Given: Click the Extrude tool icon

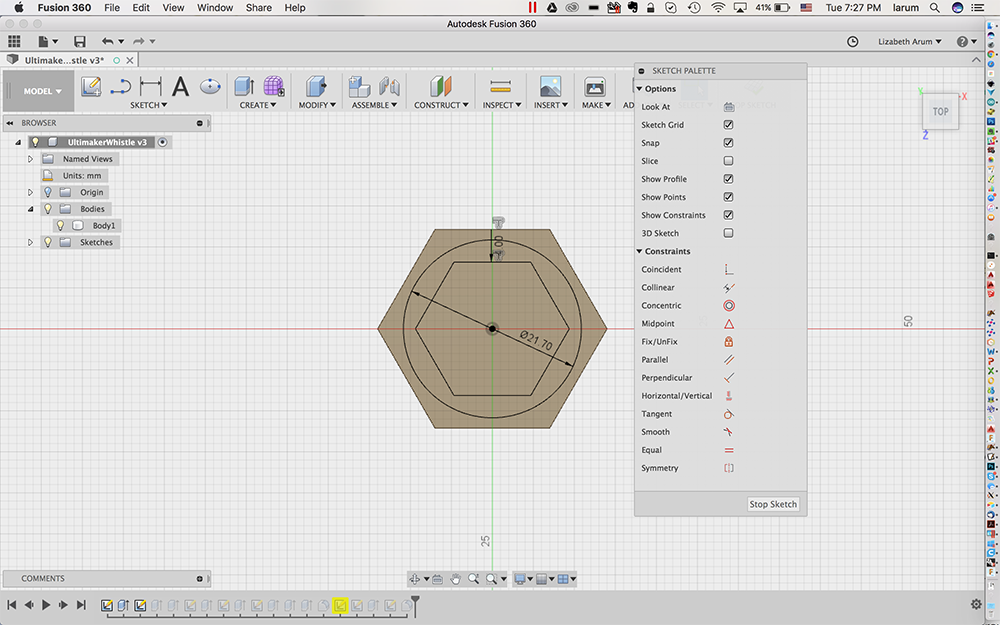Looking at the screenshot, I should click(244, 86).
